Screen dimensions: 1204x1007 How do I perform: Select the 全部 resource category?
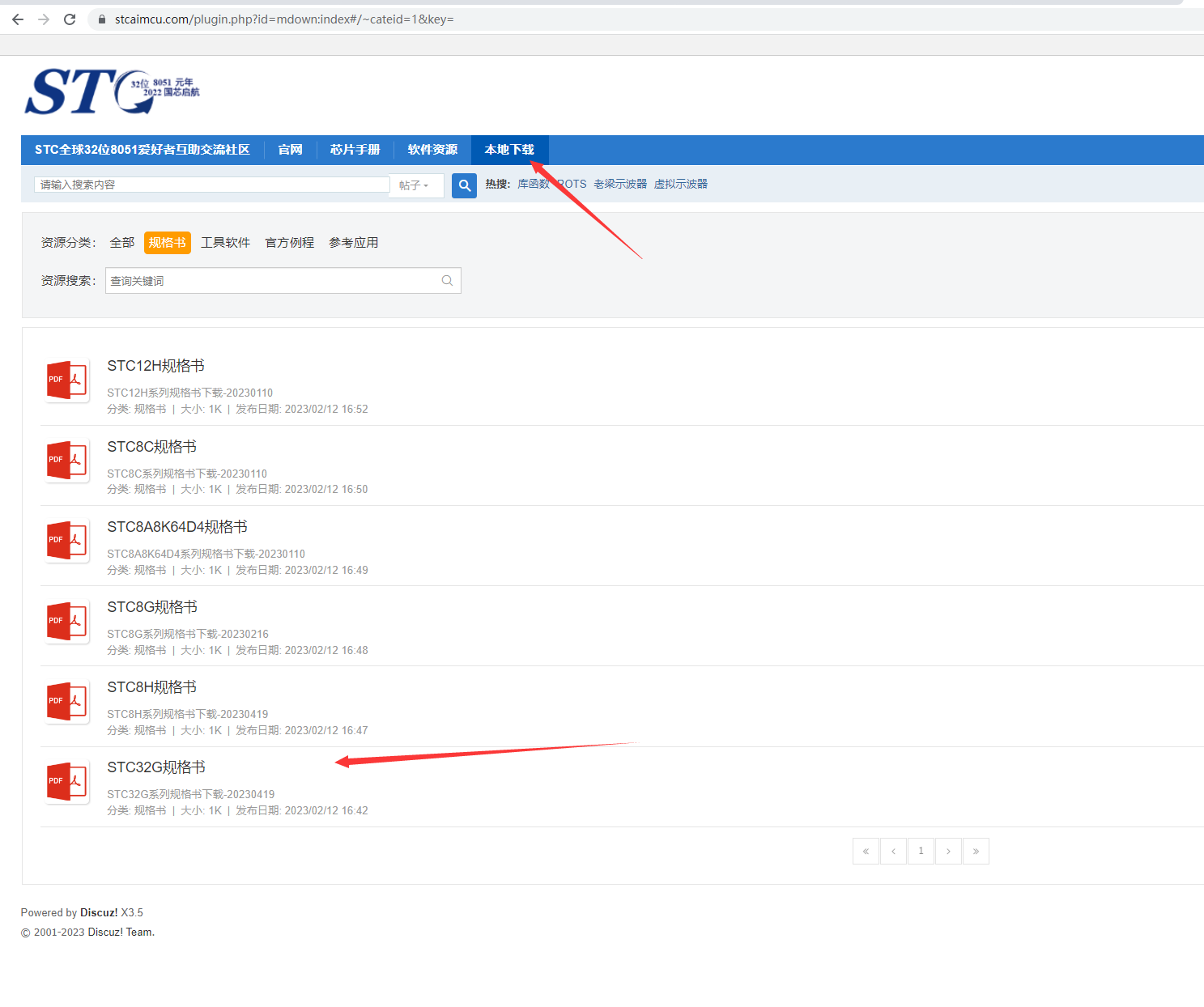pyautogui.click(x=122, y=243)
